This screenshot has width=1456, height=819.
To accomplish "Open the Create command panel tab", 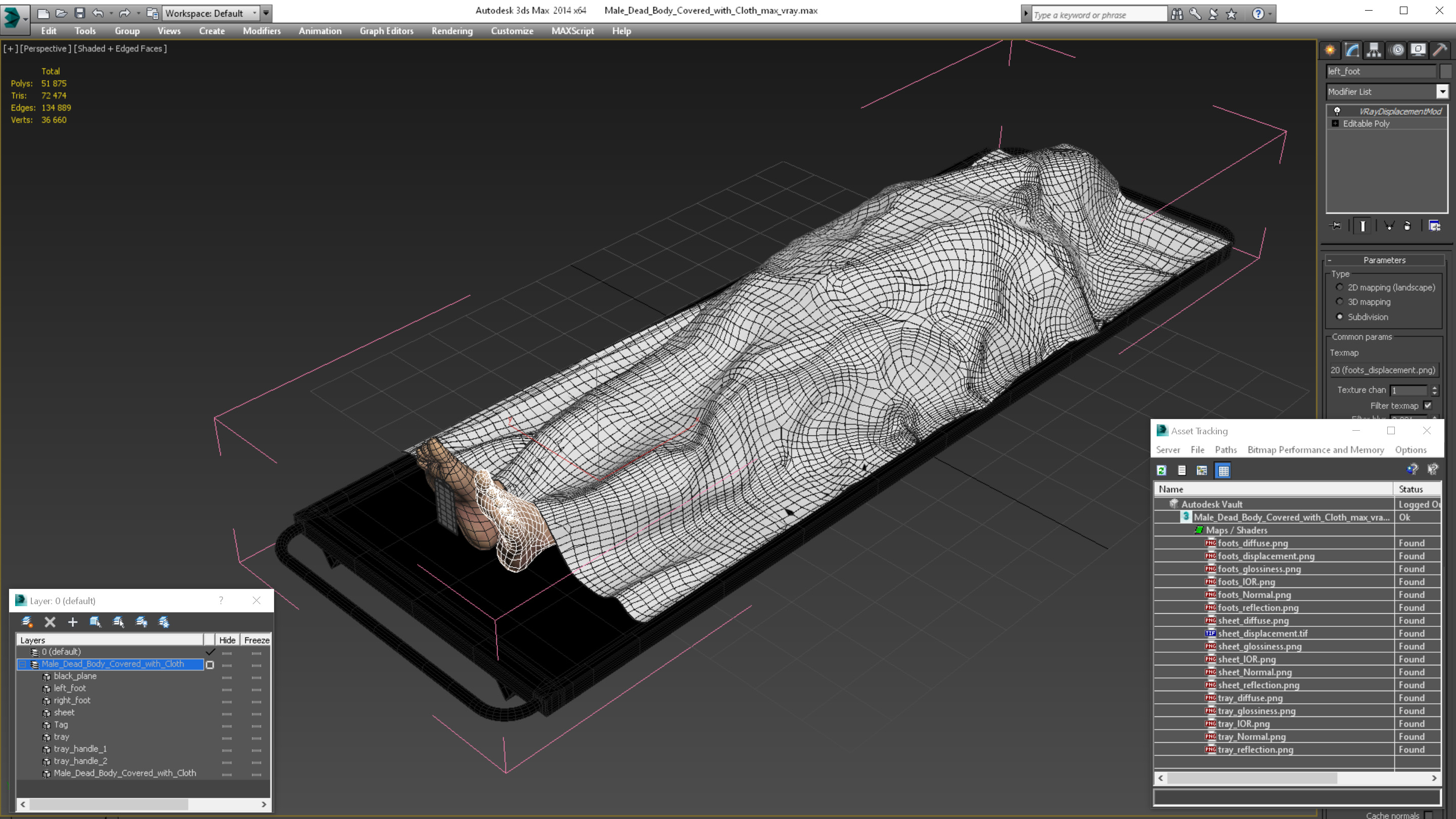I will click(1330, 50).
